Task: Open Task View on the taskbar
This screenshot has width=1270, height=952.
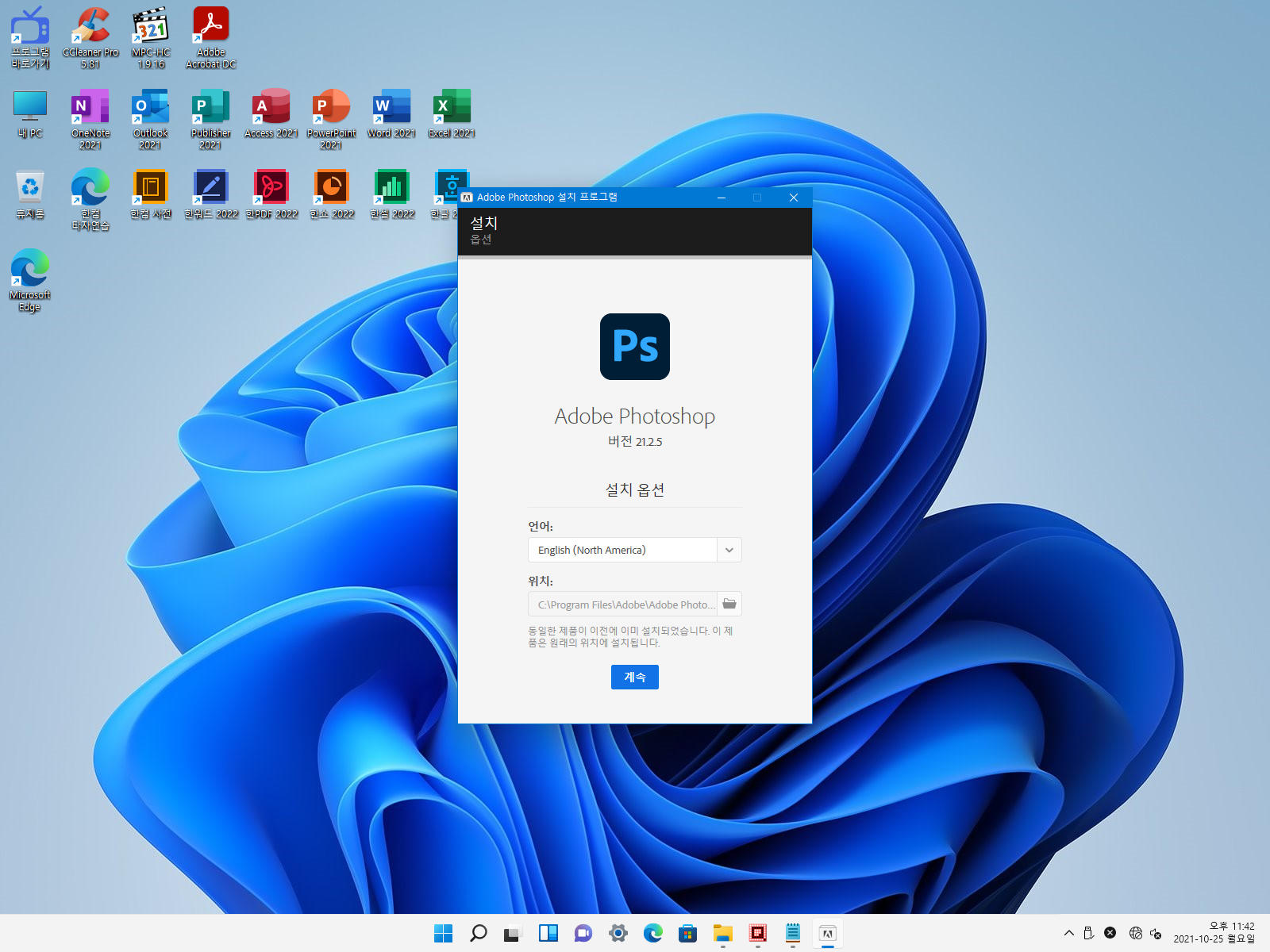Action: point(514,933)
